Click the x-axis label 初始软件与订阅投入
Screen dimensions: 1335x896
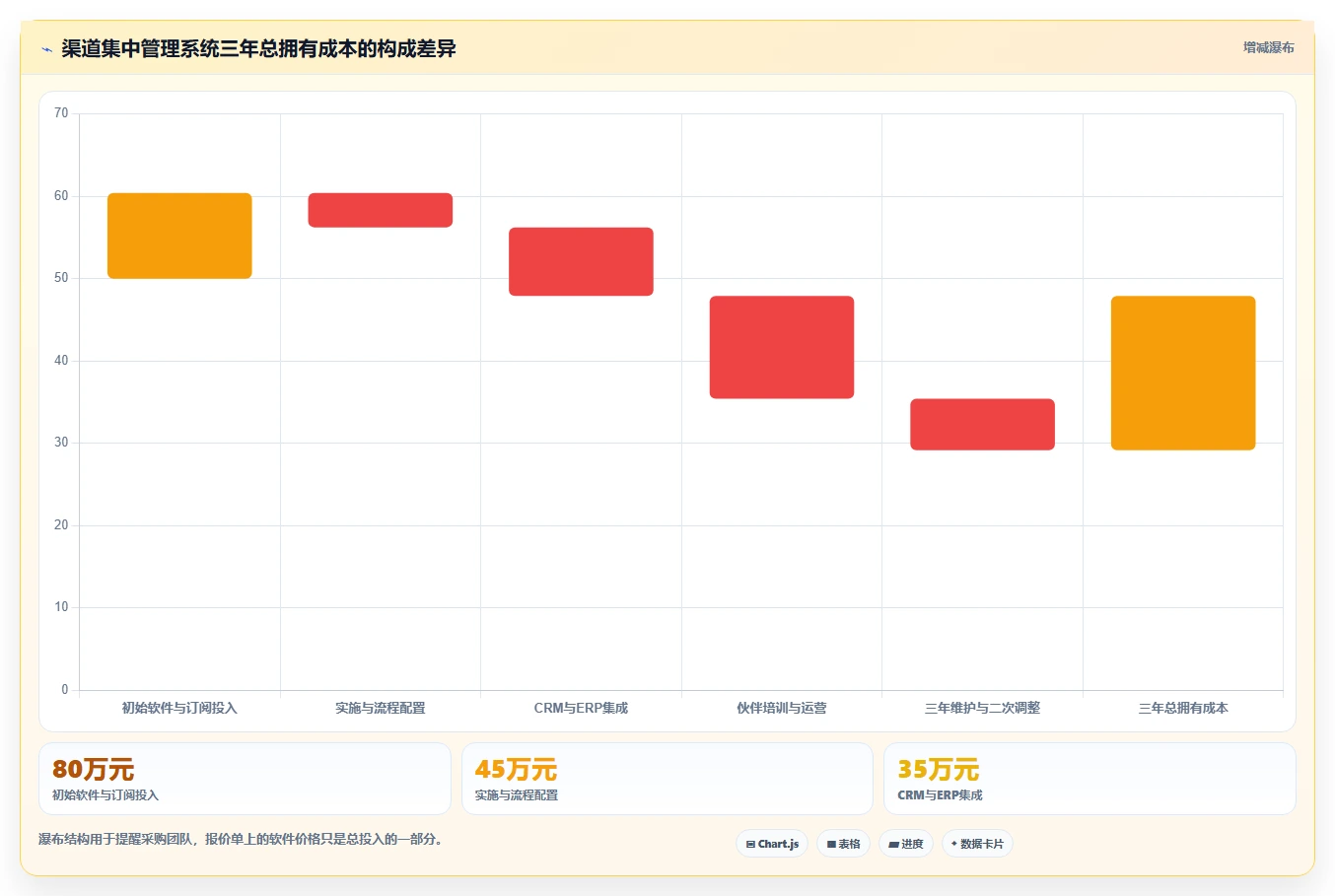coord(179,708)
